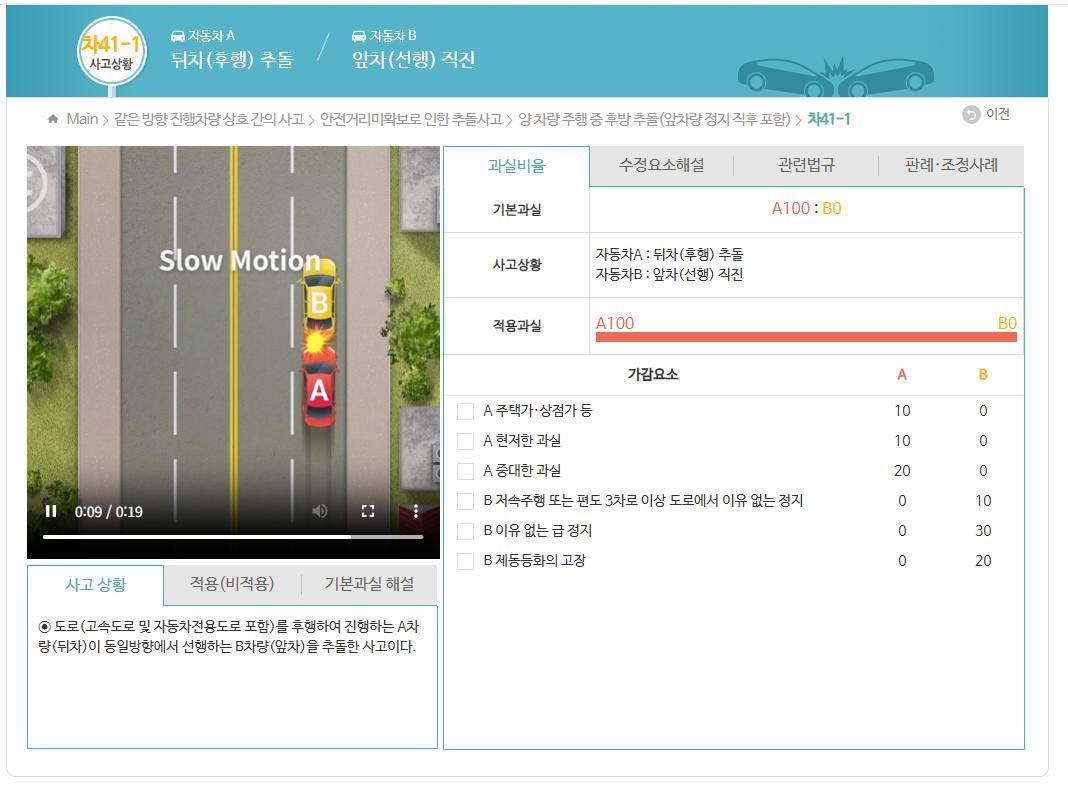1068x789 pixels.
Task: Go to 안전거리미확보로 인한 추돌사고 breadcrumb link
Action: pos(410,119)
